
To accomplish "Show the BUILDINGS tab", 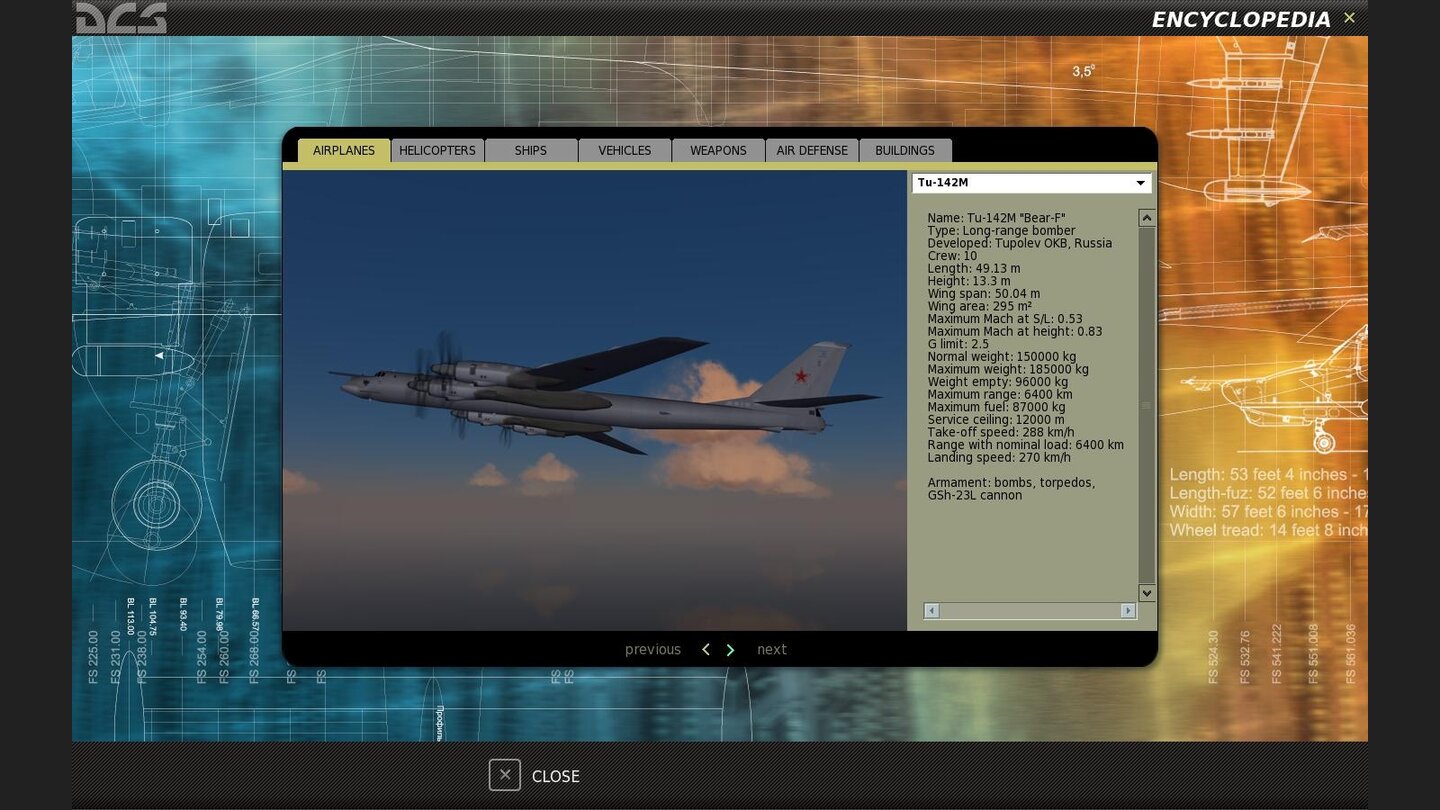I will pyautogui.click(x=905, y=151).
